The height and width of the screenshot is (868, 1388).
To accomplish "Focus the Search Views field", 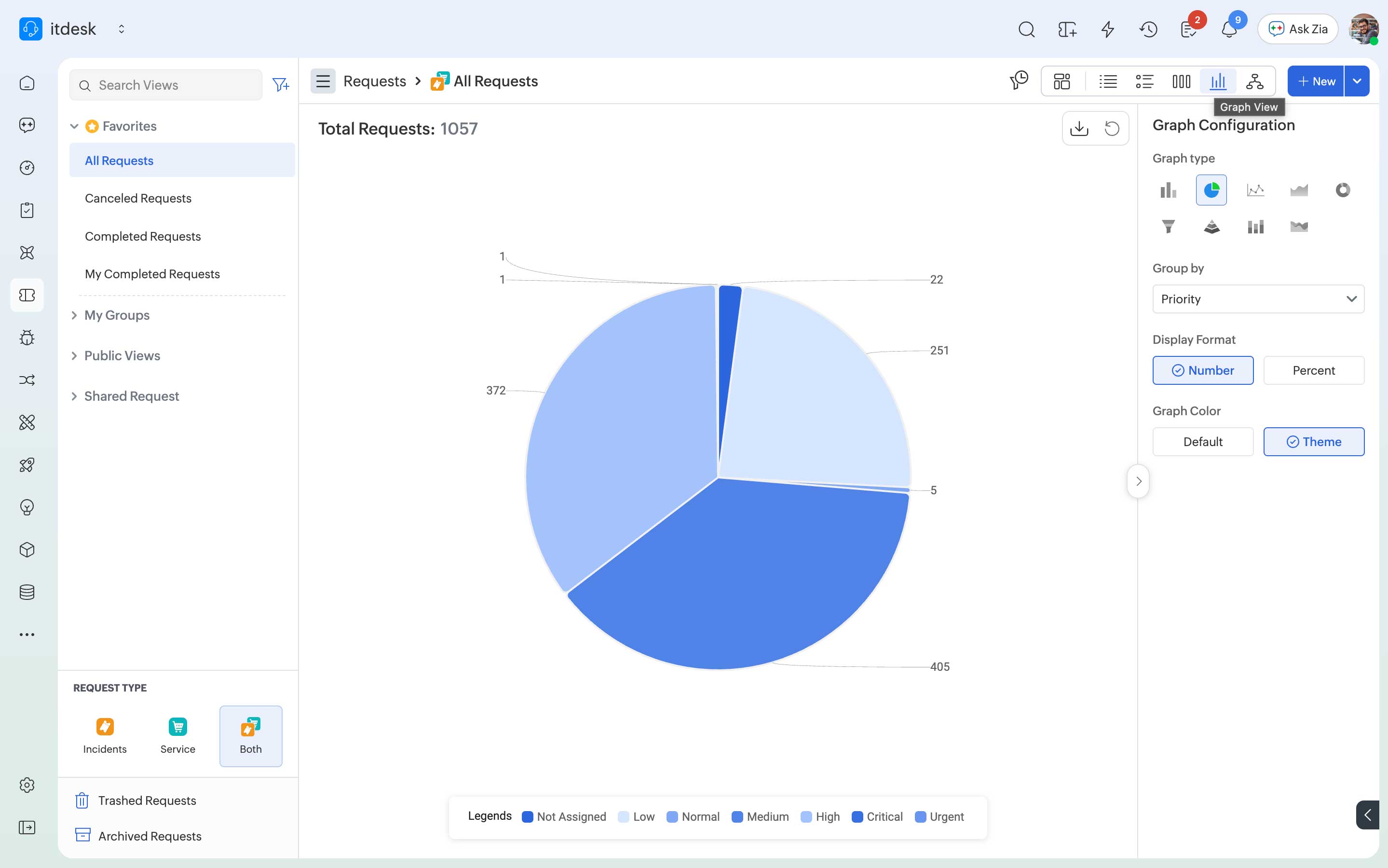I will point(165,85).
